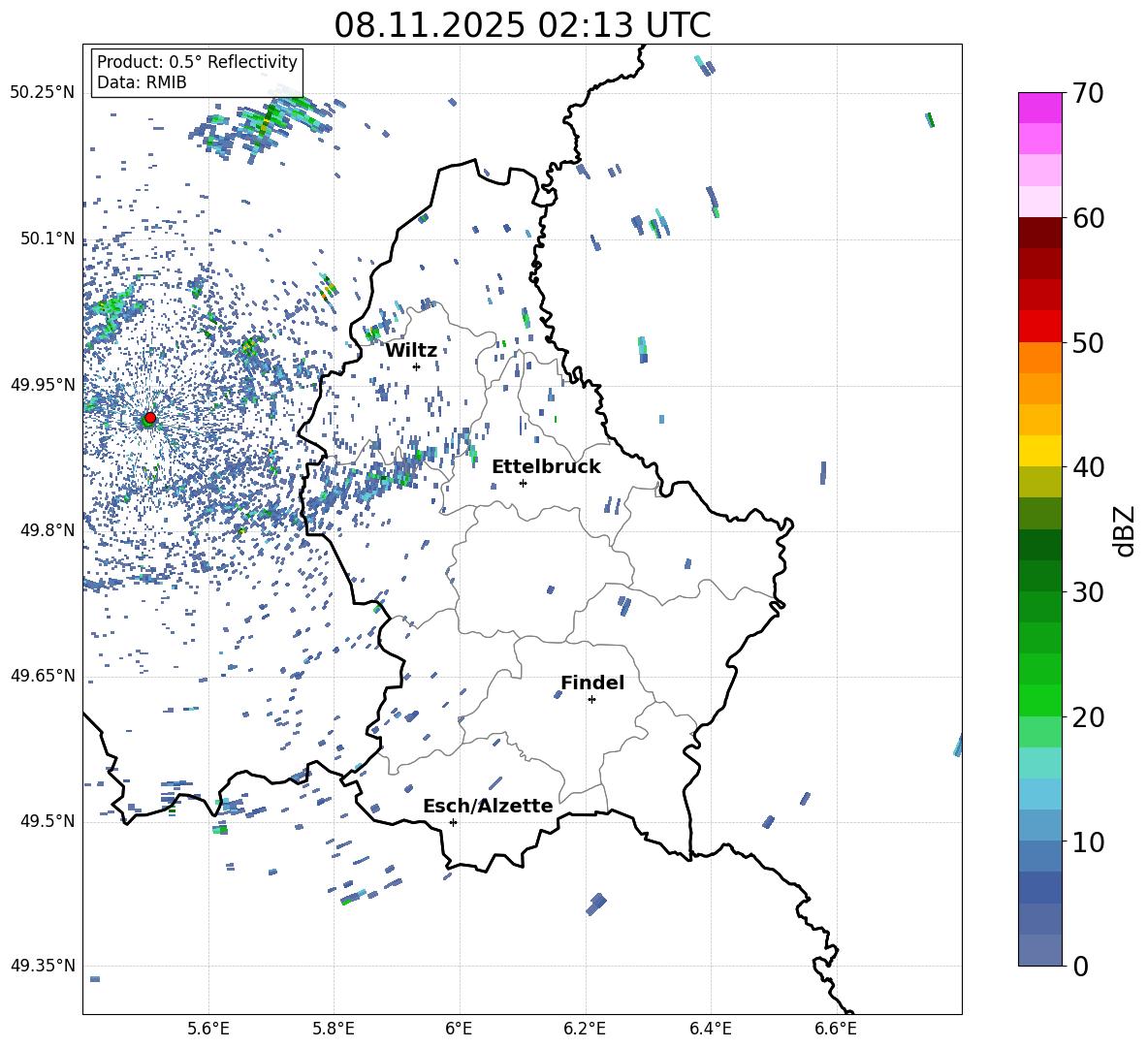Click the bright green 20 dBZ swatch
Viewport: 1148px width, 1048px height.
pos(1040,701)
